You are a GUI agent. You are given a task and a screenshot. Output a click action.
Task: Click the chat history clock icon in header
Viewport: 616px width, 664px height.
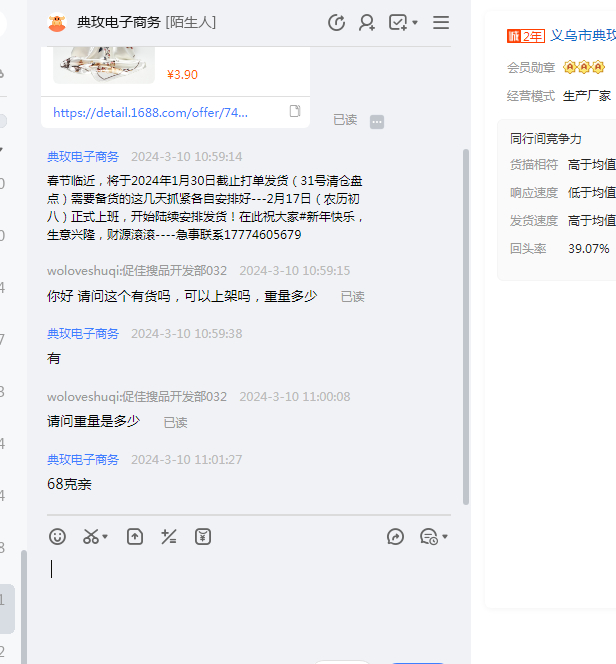click(337, 22)
